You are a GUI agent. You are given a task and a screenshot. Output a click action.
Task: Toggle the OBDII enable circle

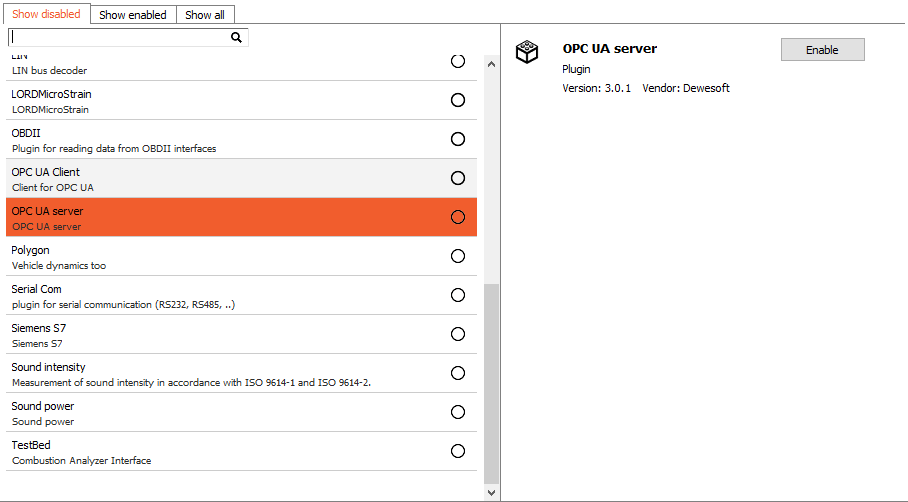(x=458, y=139)
